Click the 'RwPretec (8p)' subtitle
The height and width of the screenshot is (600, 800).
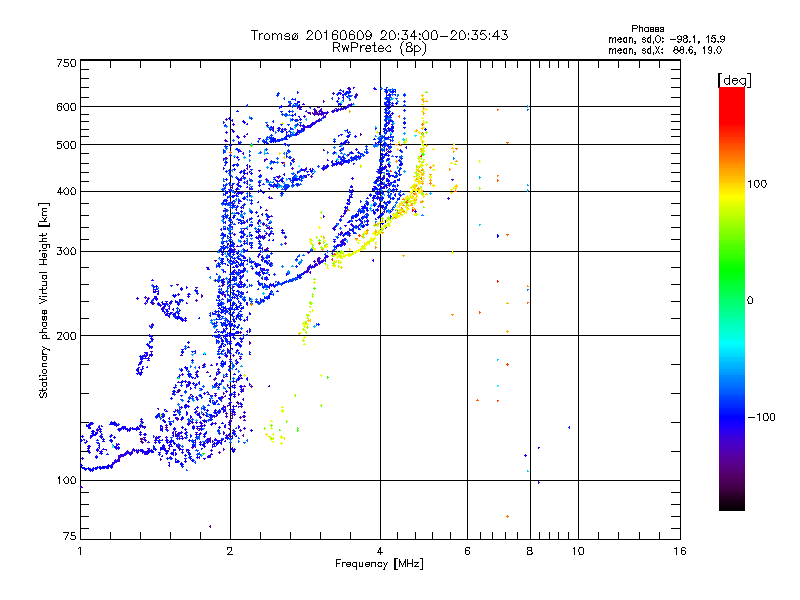[379, 48]
